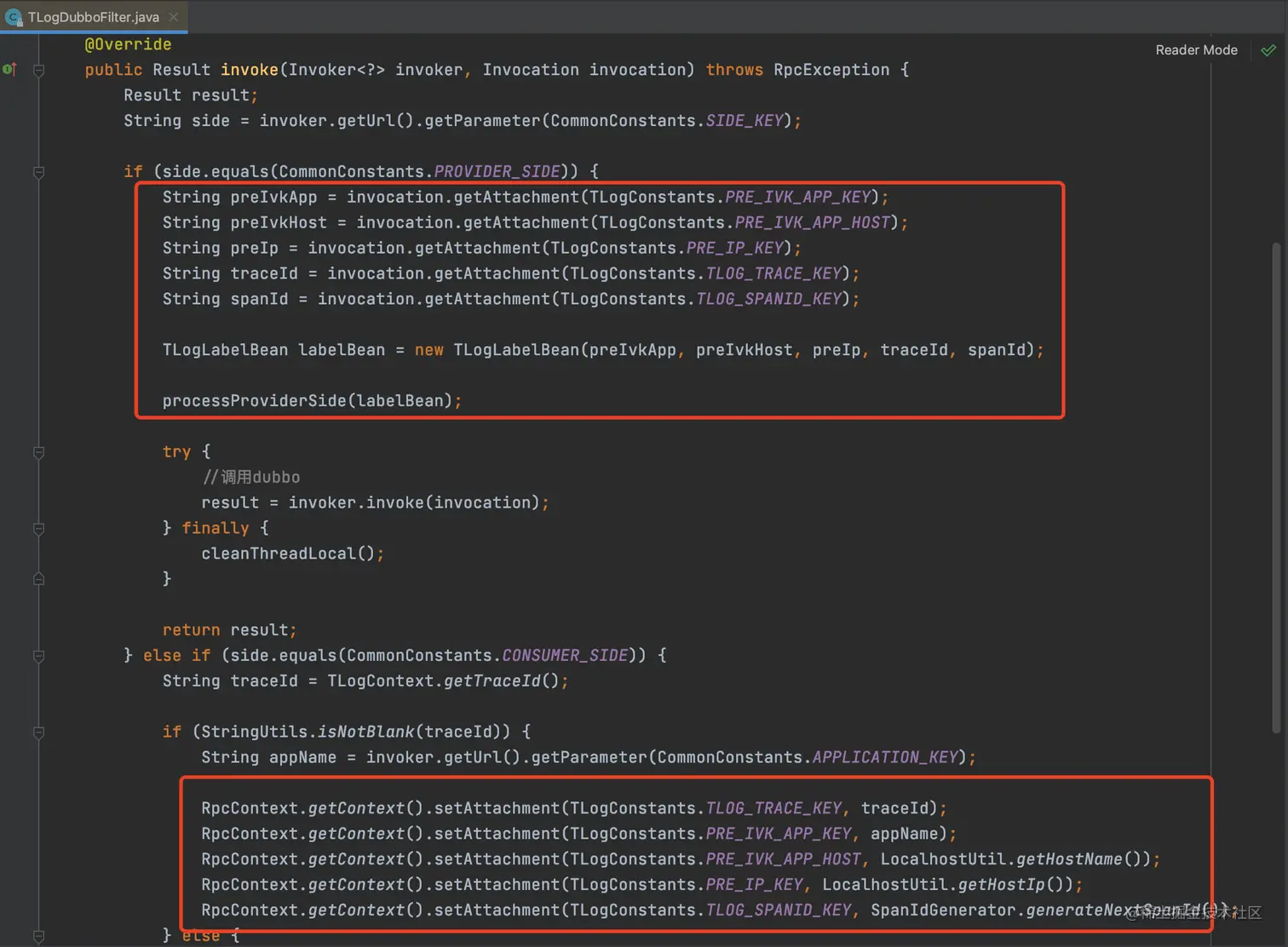This screenshot has height=947, width=1288.
Task: Click SpanIdGenerator class reference
Action: tap(943, 910)
